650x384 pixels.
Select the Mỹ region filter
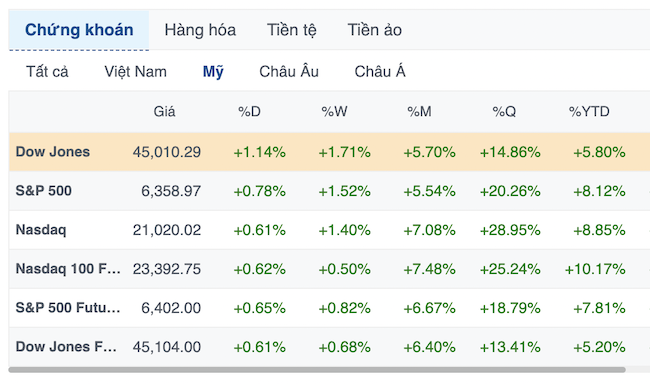pos(213,71)
